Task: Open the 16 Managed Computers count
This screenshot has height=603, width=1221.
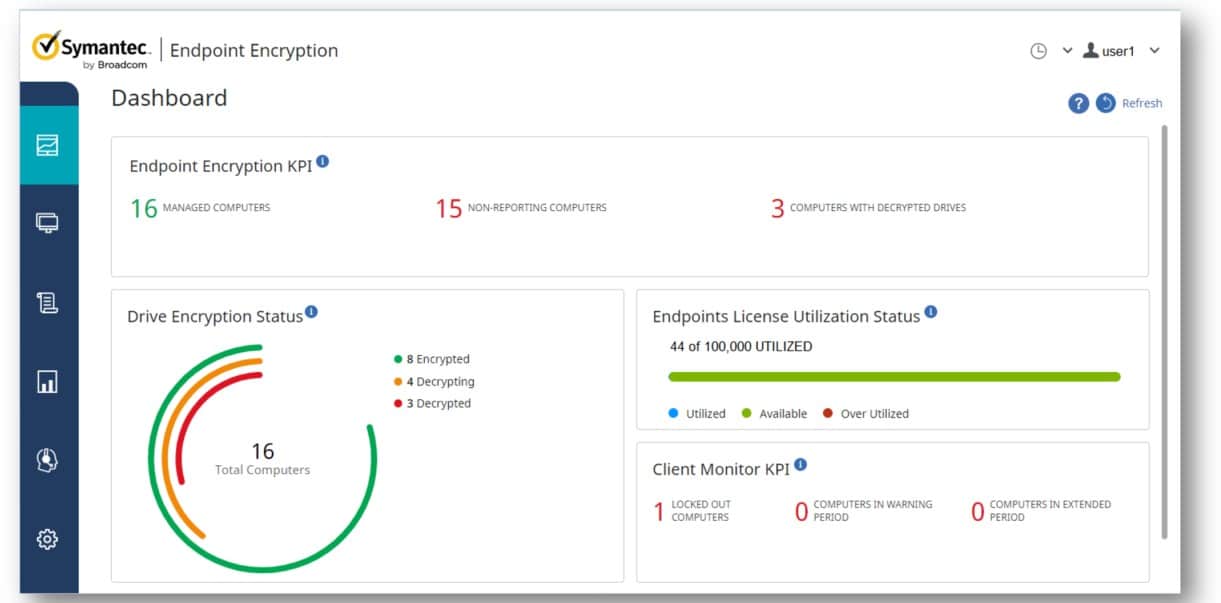Action: tap(143, 208)
